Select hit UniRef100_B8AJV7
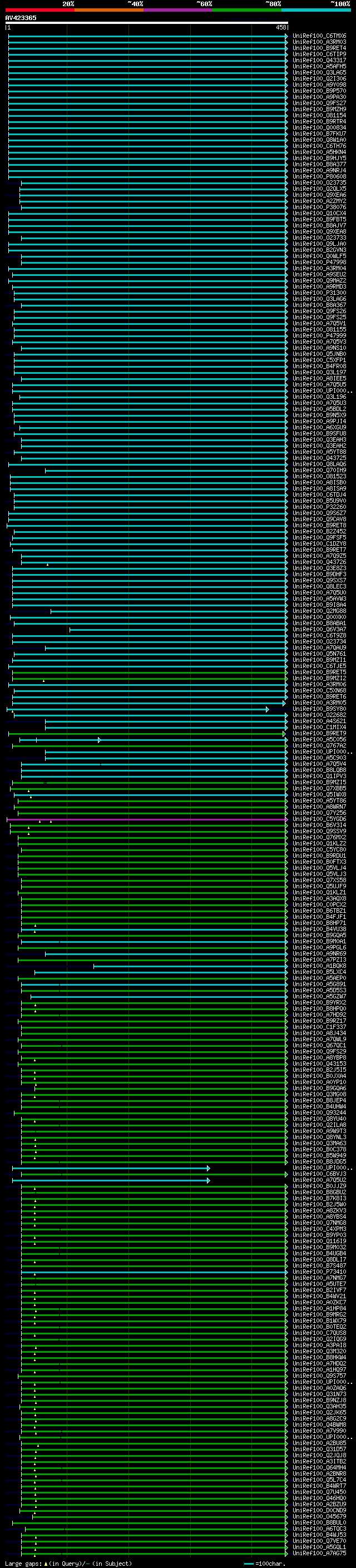This screenshot has height=1568, width=356. (319, 226)
